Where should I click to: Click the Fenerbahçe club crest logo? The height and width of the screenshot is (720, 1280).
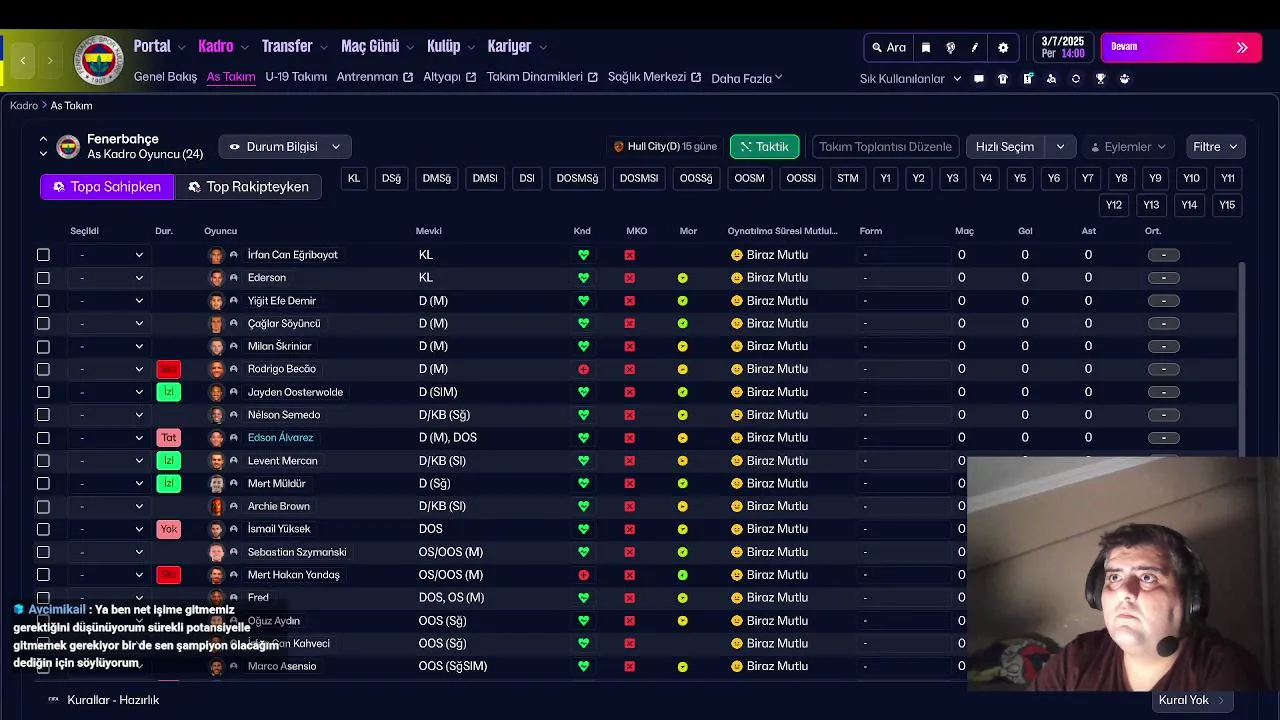98,61
